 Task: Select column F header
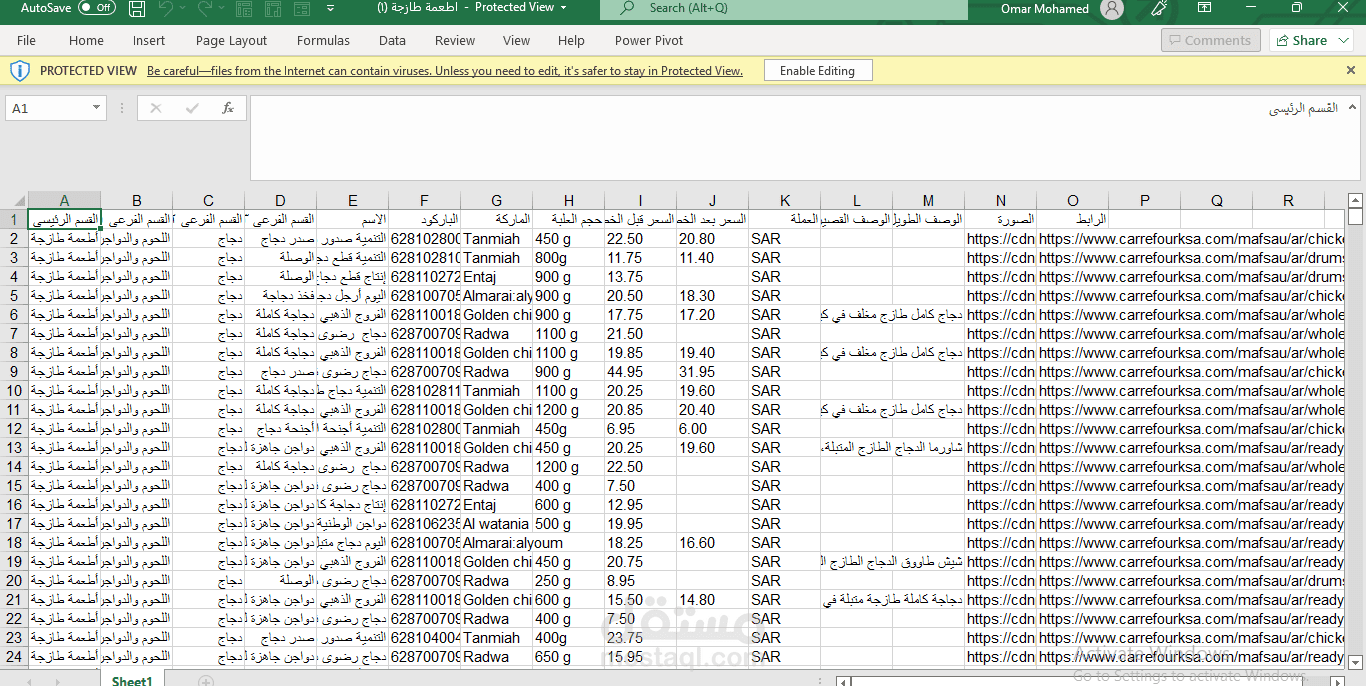(x=424, y=201)
